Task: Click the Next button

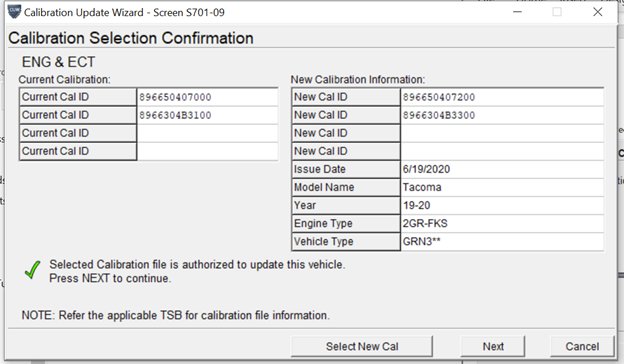Action: coord(493,346)
